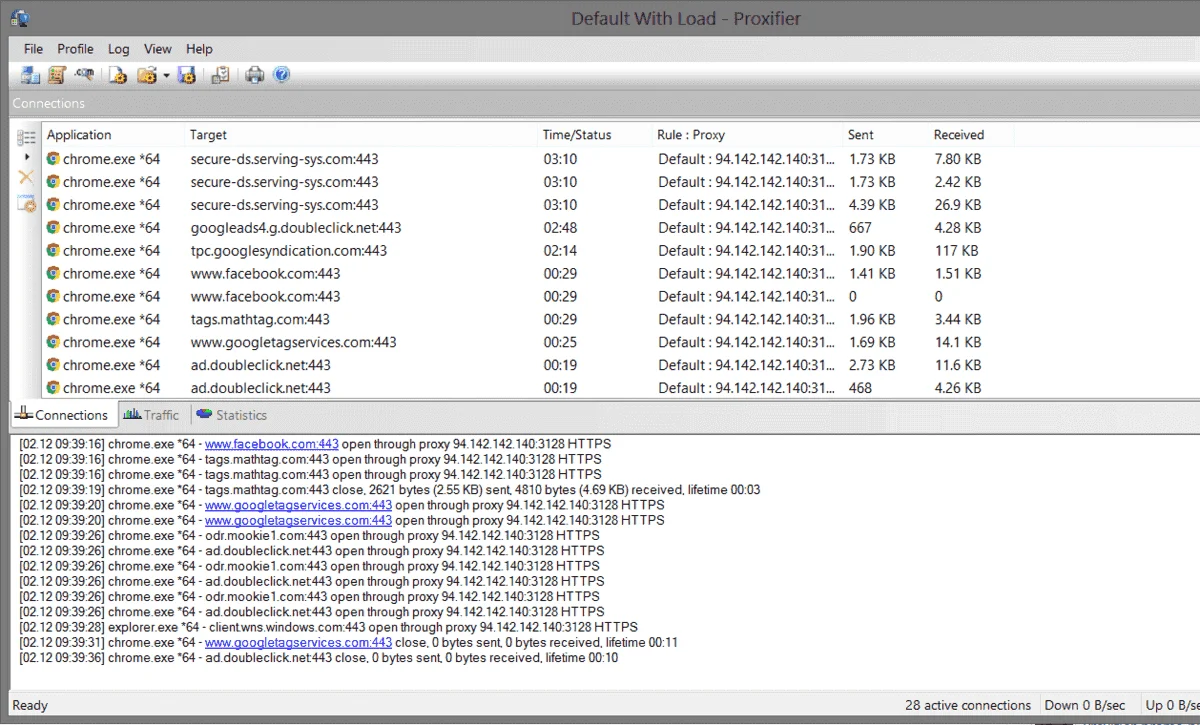Screen dimensions: 1200x725
Task: Select the tpc.googlesyndication.com:443 target cell
Action: click(289, 251)
